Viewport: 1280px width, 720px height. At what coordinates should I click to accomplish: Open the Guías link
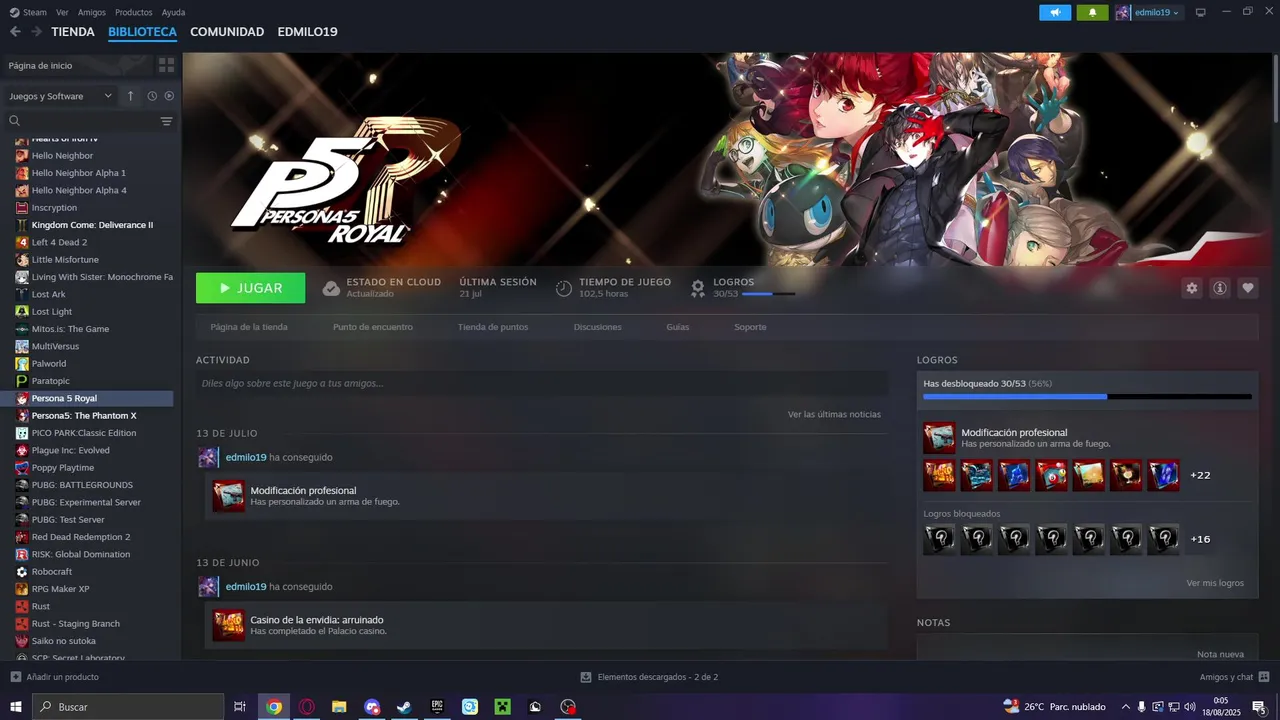click(x=678, y=327)
